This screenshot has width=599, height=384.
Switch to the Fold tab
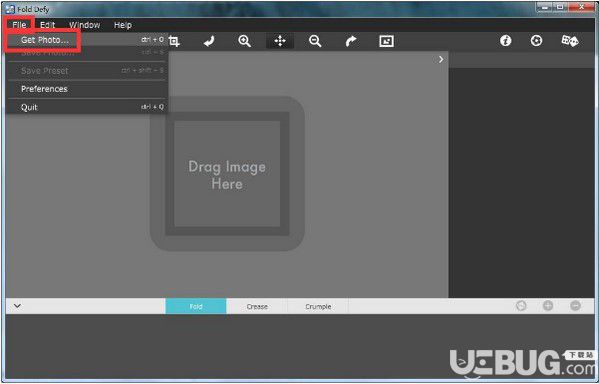click(196, 306)
